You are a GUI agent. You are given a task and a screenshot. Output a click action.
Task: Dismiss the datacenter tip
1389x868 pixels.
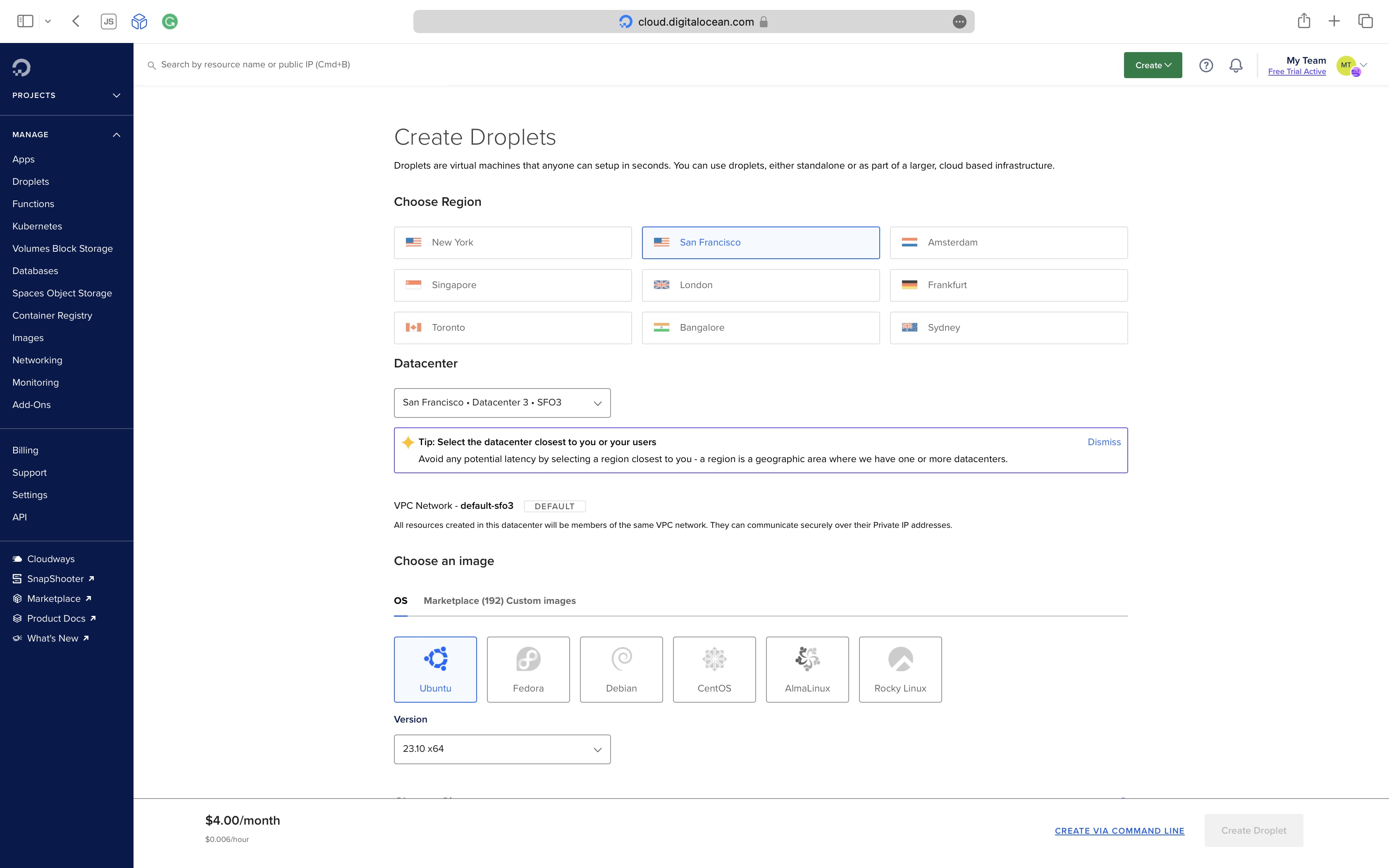tap(1104, 442)
